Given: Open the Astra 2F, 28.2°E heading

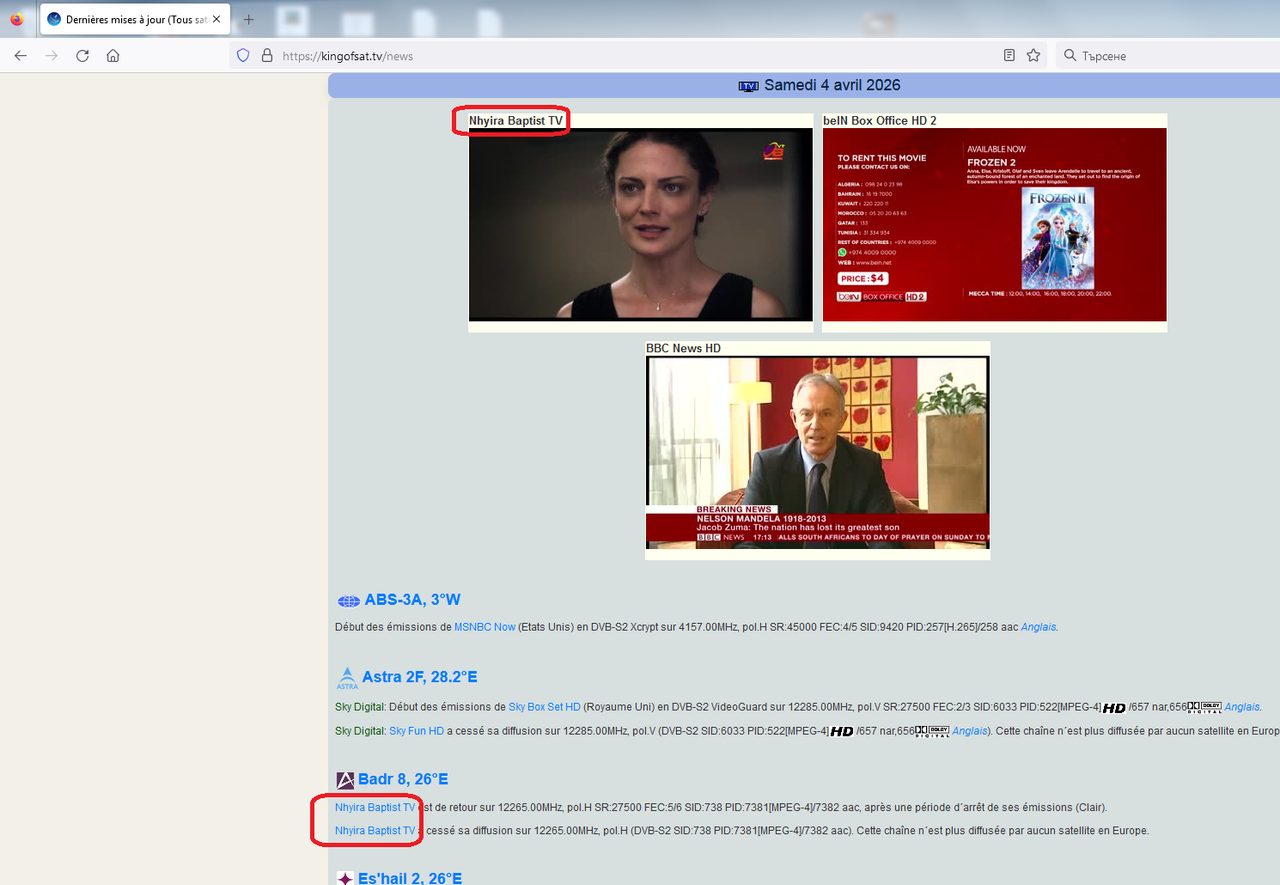Looking at the screenshot, I should tap(420, 677).
